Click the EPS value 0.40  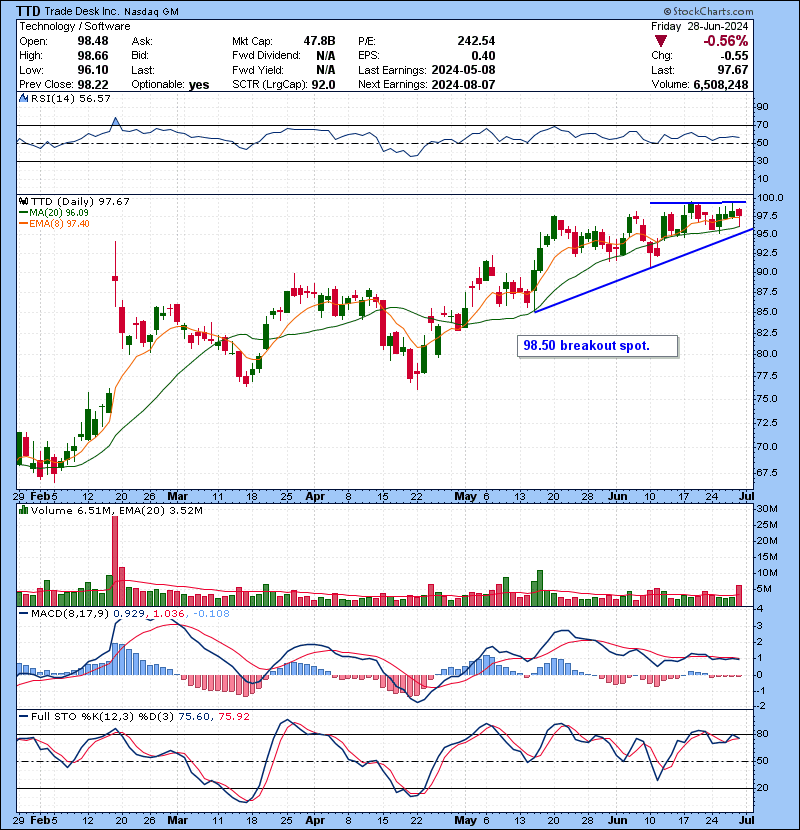pos(483,56)
